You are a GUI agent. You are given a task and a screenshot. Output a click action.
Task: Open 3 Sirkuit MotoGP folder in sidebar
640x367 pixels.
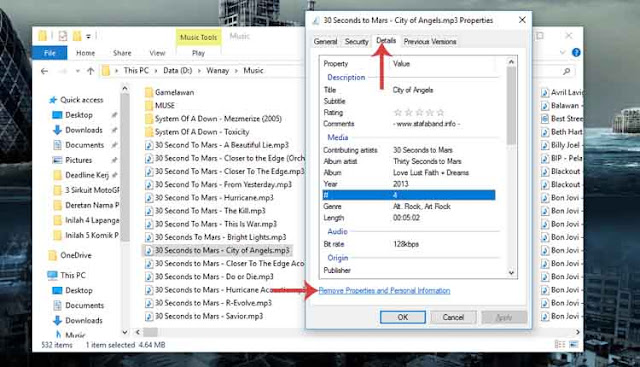(x=92, y=190)
